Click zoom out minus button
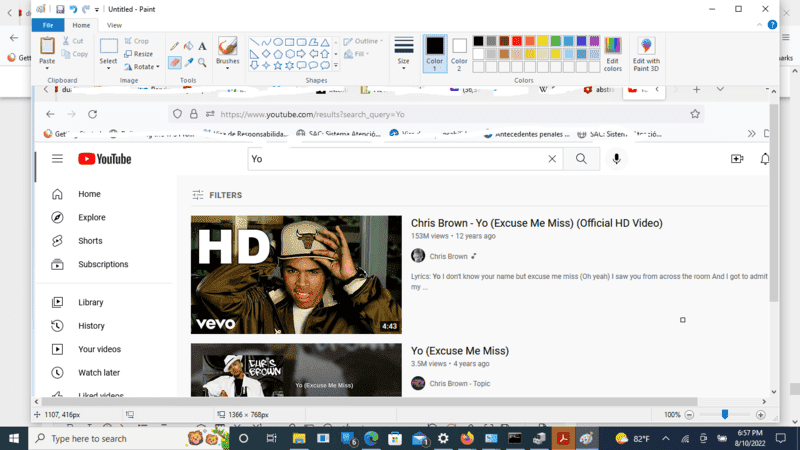 (x=689, y=415)
